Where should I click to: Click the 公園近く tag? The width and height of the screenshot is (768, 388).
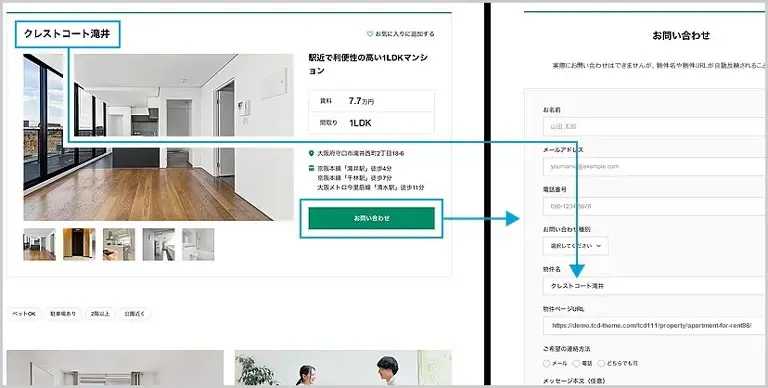click(x=134, y=314)
